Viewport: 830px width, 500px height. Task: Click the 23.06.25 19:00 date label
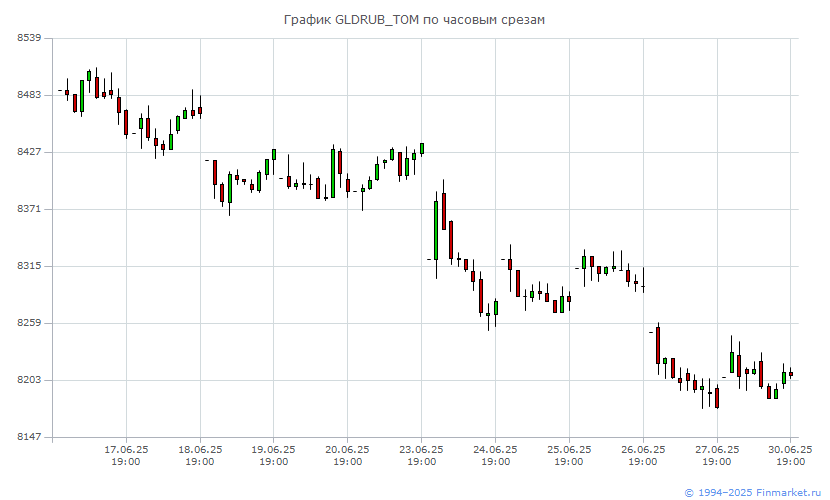click(x=421, y=456)
